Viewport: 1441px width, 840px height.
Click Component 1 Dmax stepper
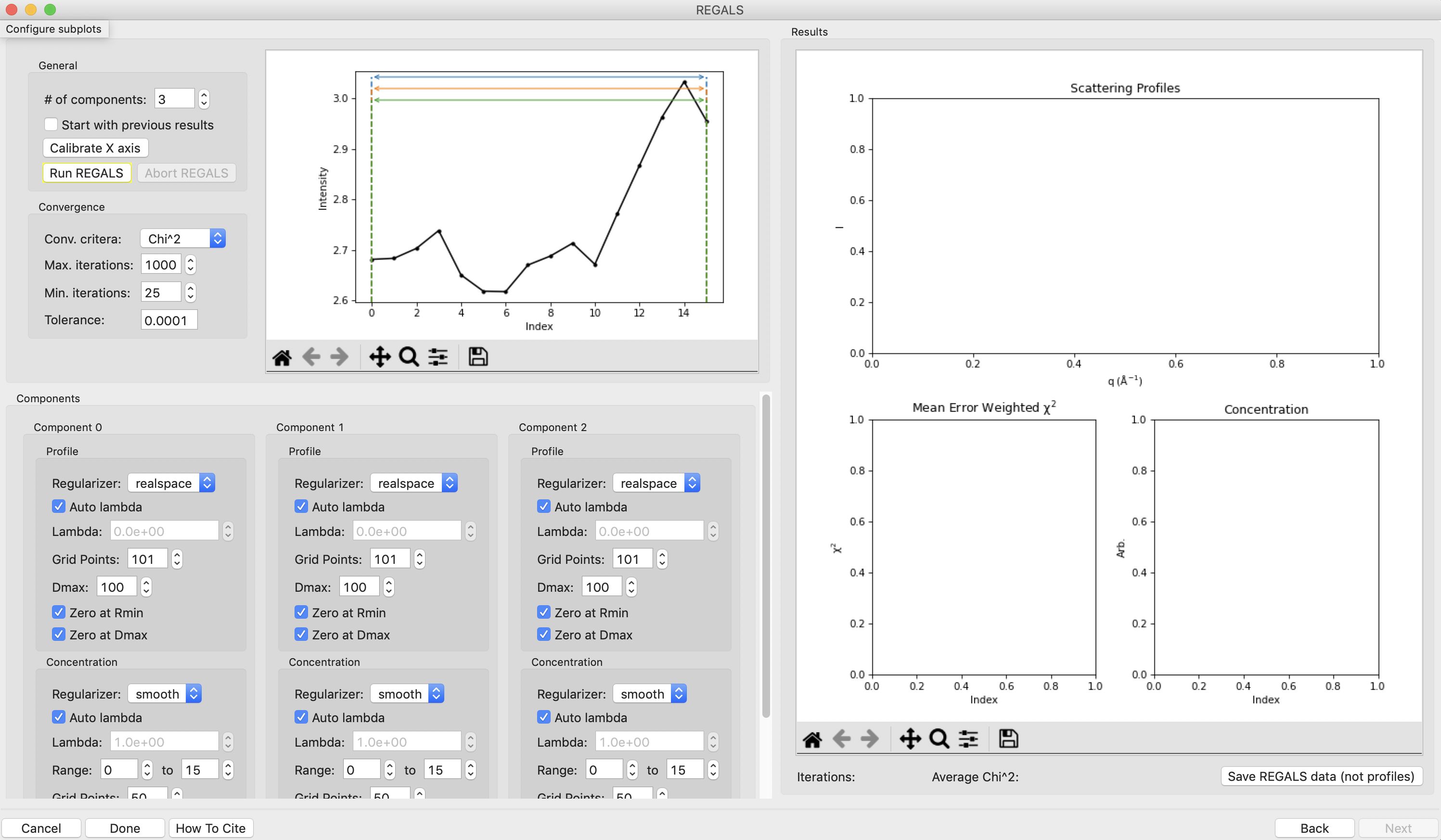click(389, 587)
